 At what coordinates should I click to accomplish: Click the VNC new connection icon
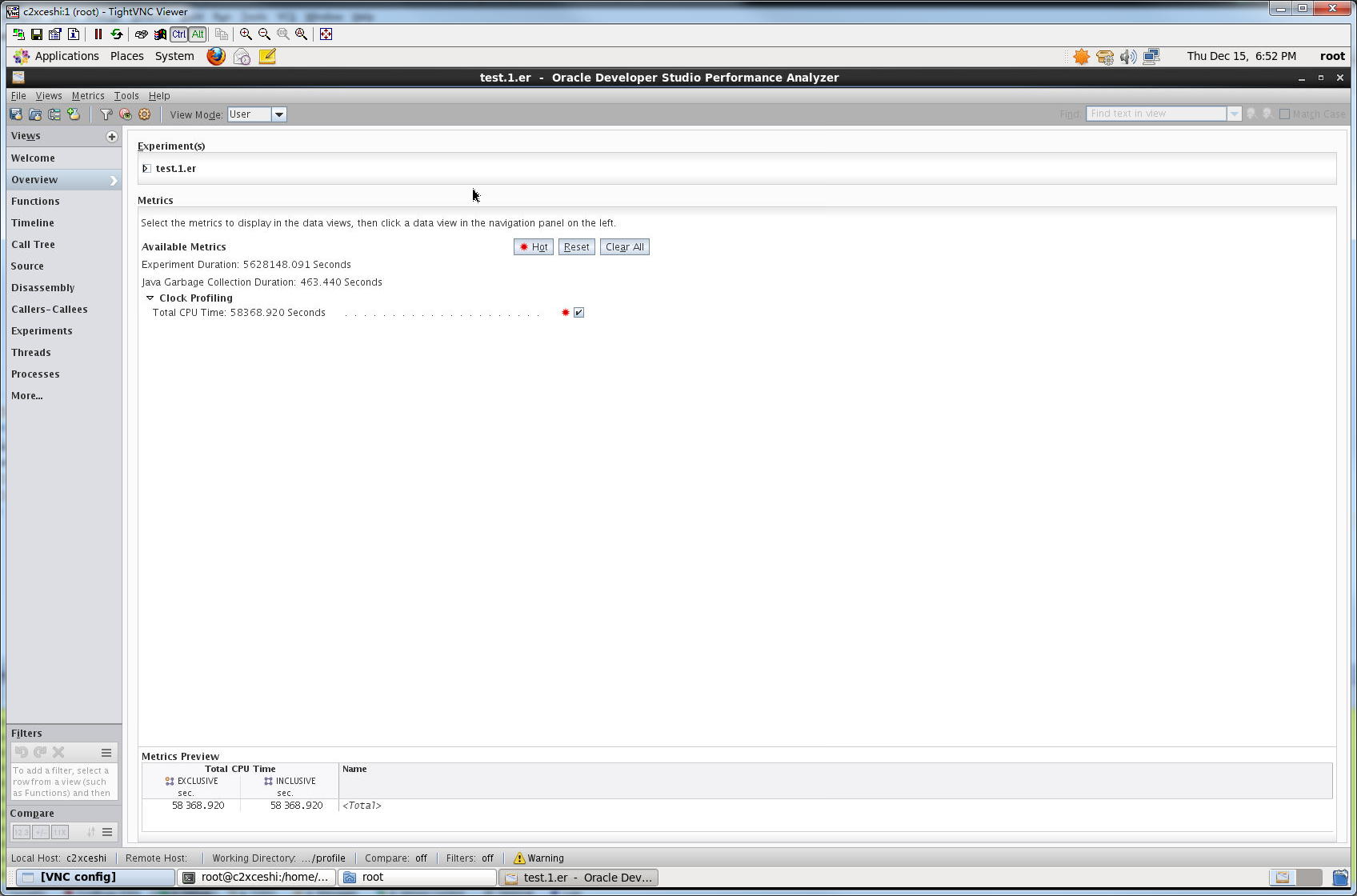(18, 34)
